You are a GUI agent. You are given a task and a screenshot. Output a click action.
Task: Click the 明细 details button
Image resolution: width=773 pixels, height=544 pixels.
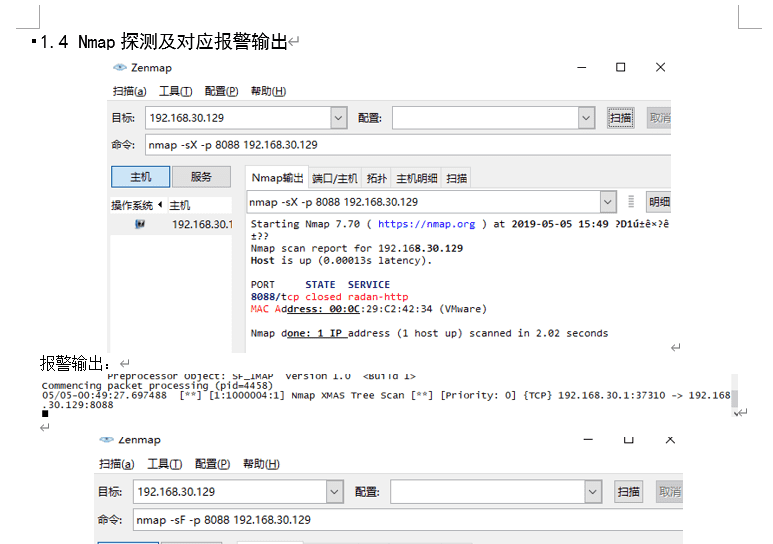[x=659, y=202]
